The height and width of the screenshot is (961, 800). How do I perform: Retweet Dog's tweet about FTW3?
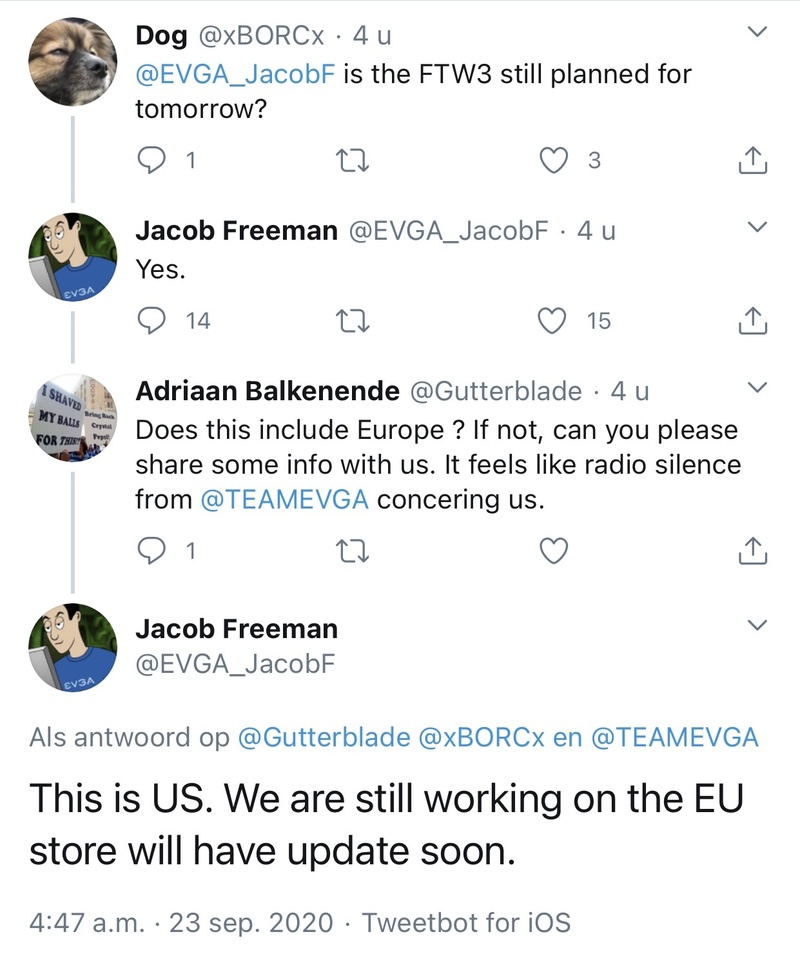click(347, 160)
